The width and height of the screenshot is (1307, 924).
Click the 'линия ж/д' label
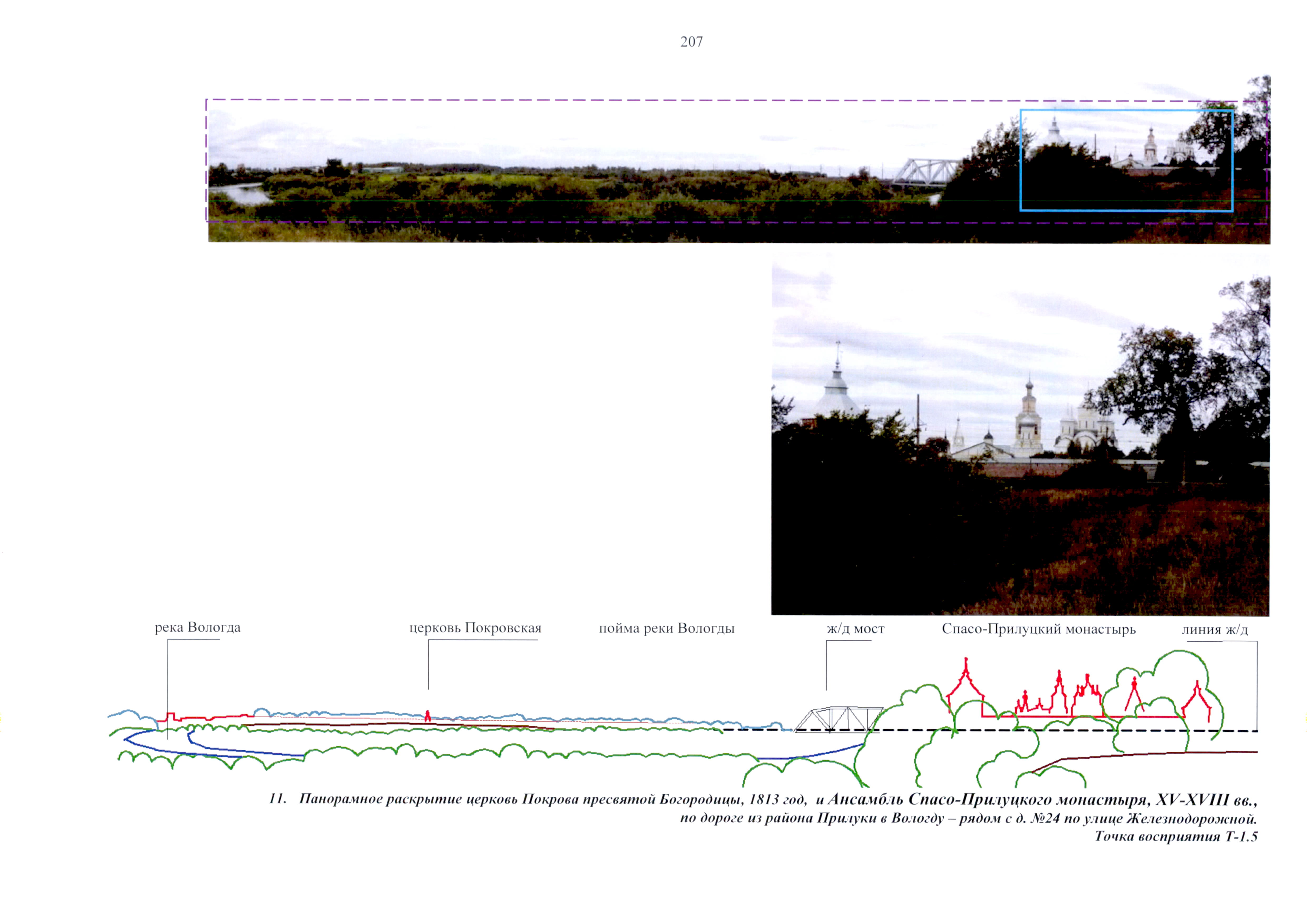(1214, 630)
